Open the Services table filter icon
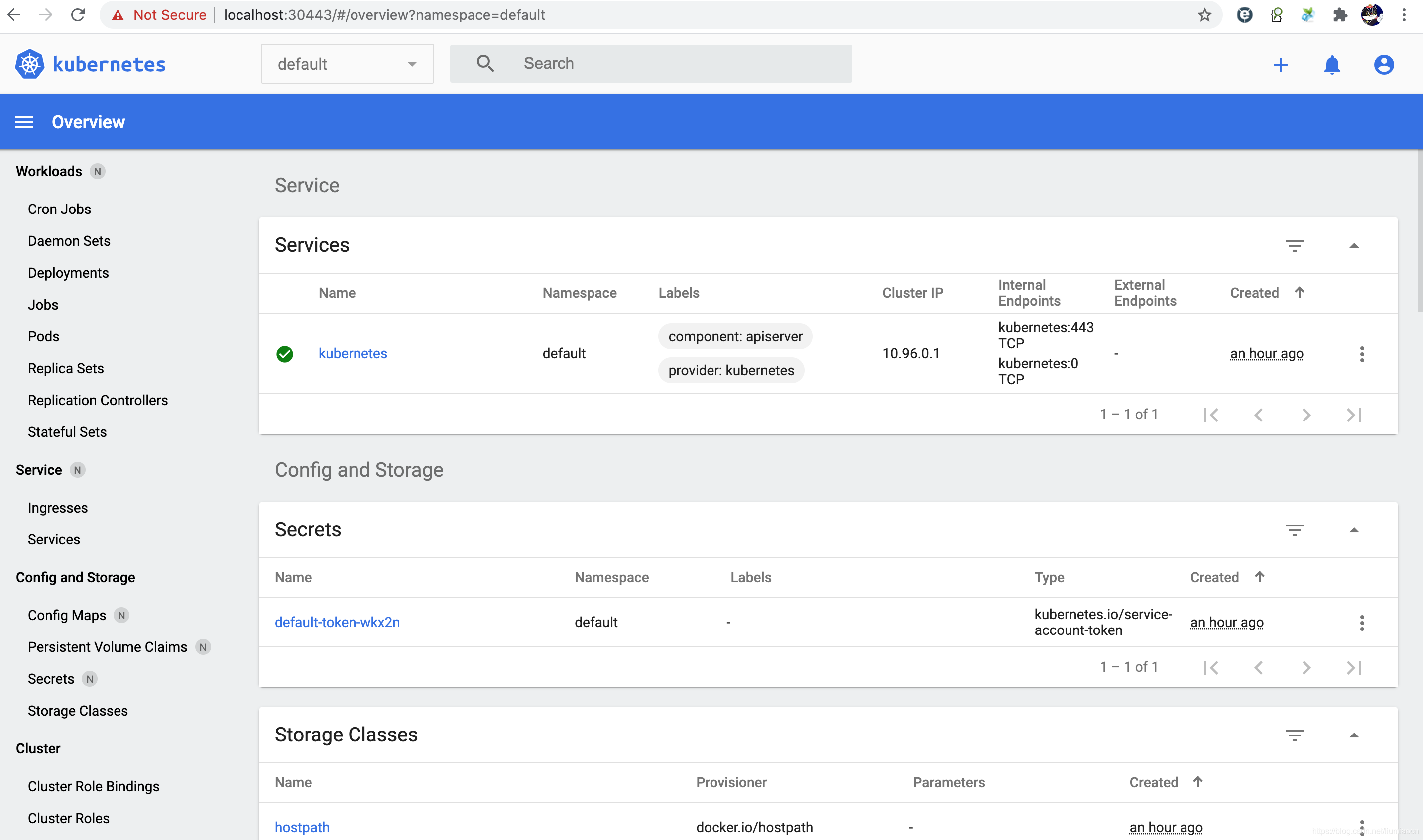 (x=1294, y=245)
